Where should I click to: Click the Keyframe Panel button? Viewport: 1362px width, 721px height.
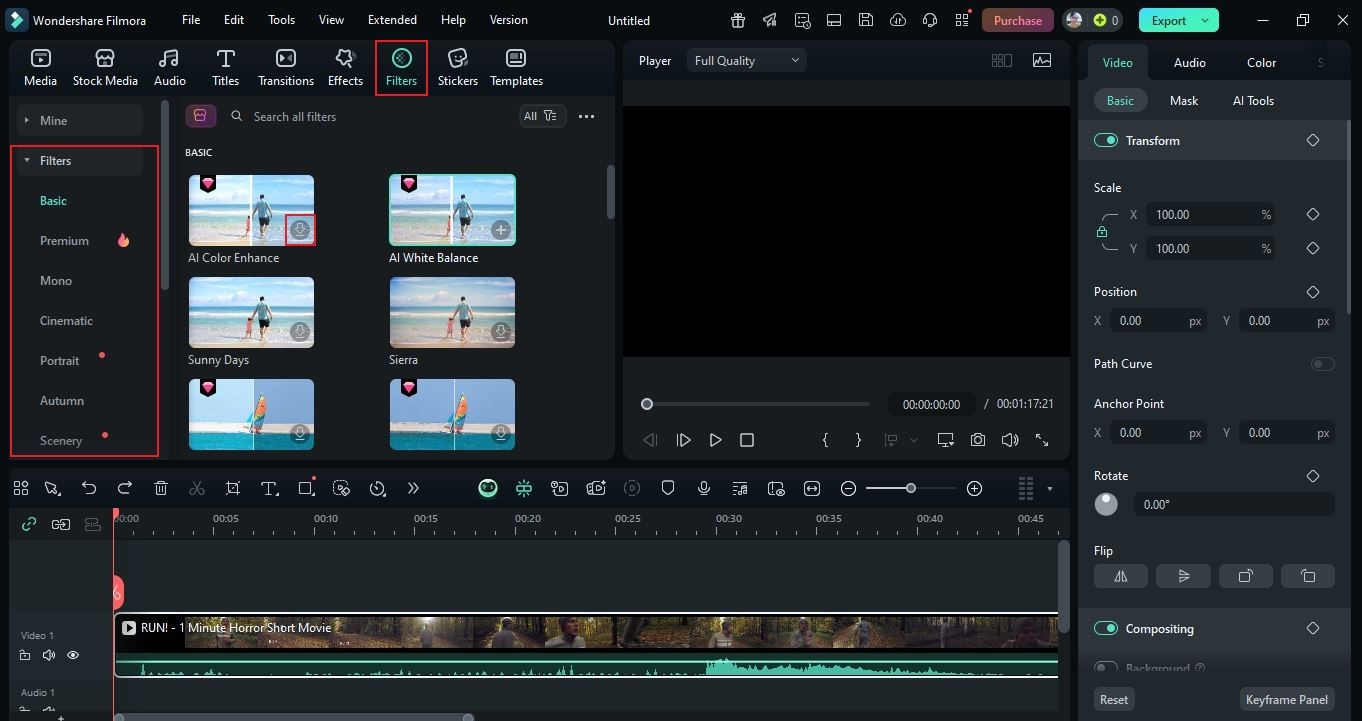pyautogui.click(x=1286, y=699)
